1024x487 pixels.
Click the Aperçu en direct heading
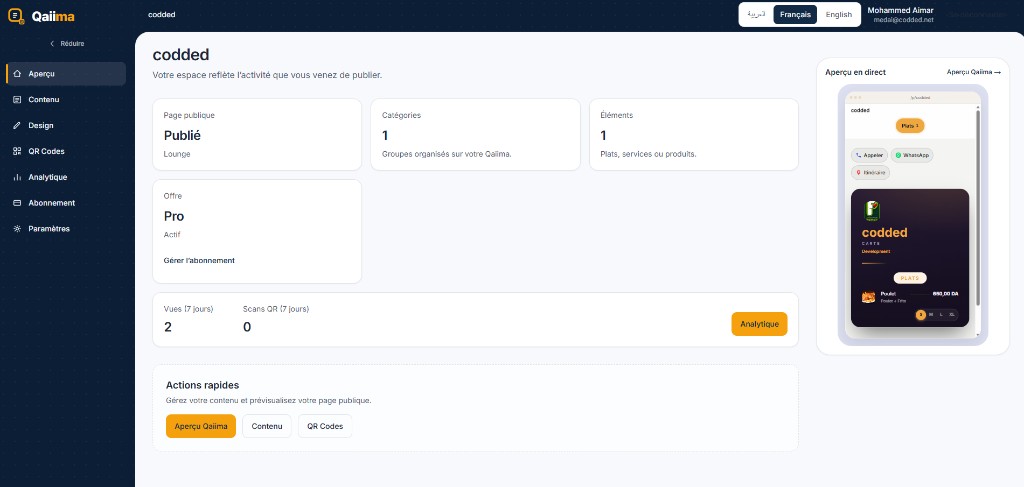click(x=856, y=72)
